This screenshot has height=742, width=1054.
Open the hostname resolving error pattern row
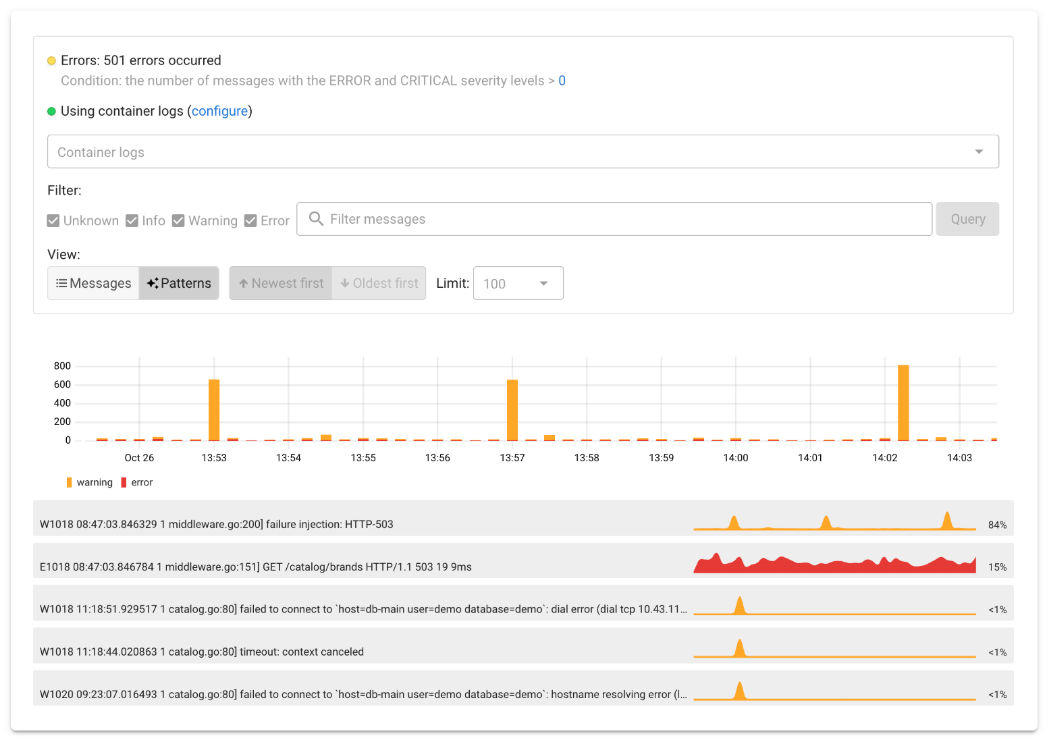[523, 688]
